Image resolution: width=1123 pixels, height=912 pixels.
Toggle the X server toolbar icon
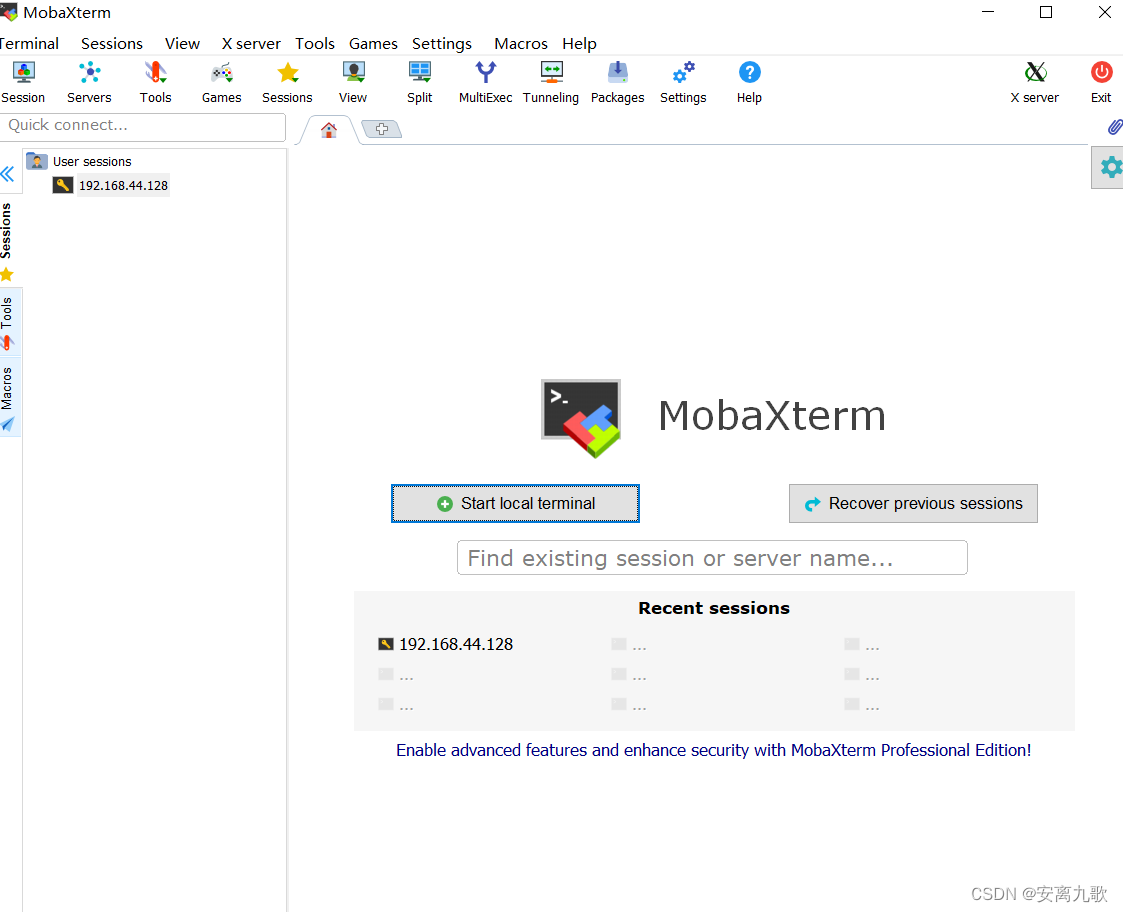1034,82
